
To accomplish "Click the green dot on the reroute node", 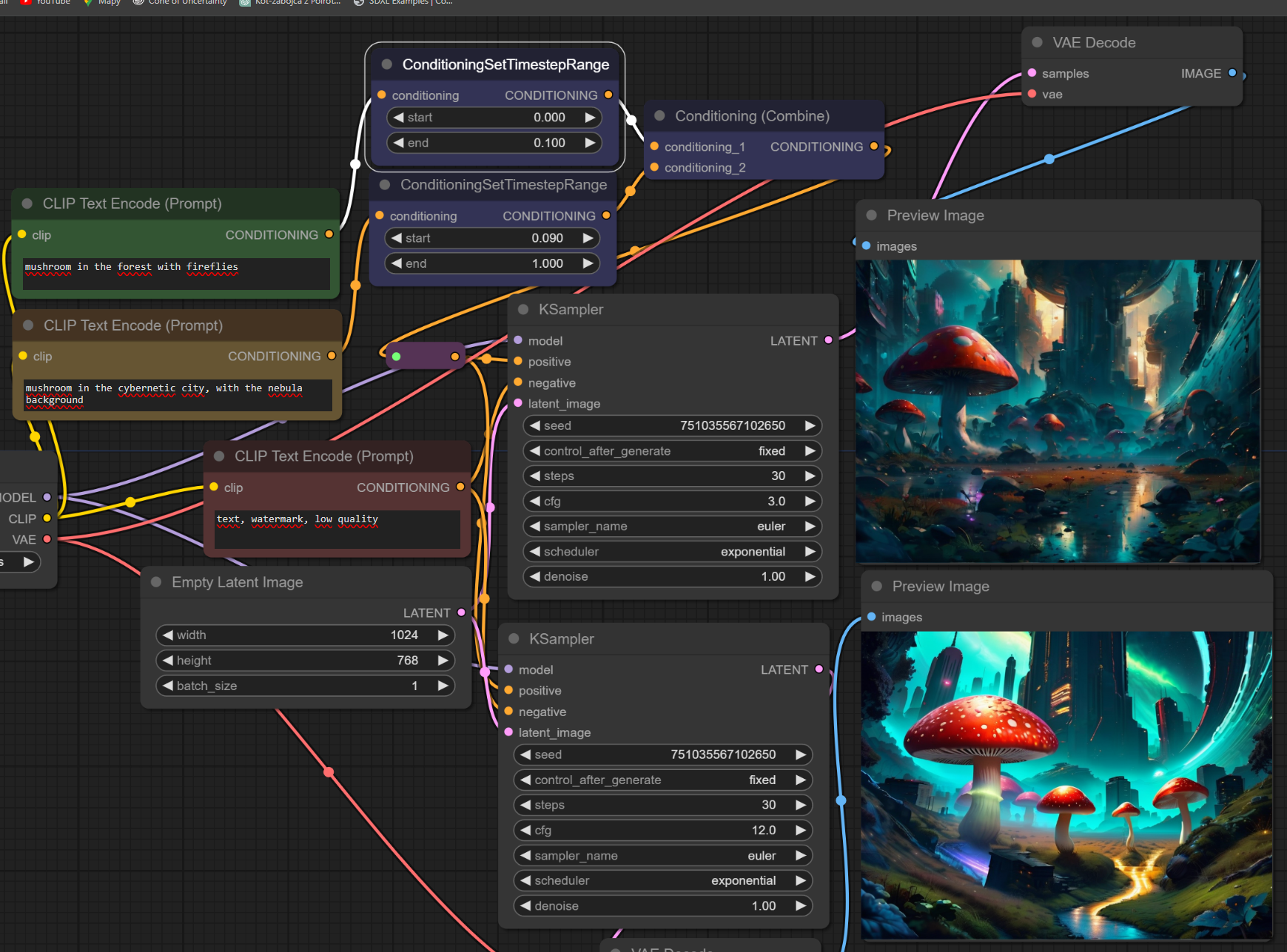I will click(397, 357).
